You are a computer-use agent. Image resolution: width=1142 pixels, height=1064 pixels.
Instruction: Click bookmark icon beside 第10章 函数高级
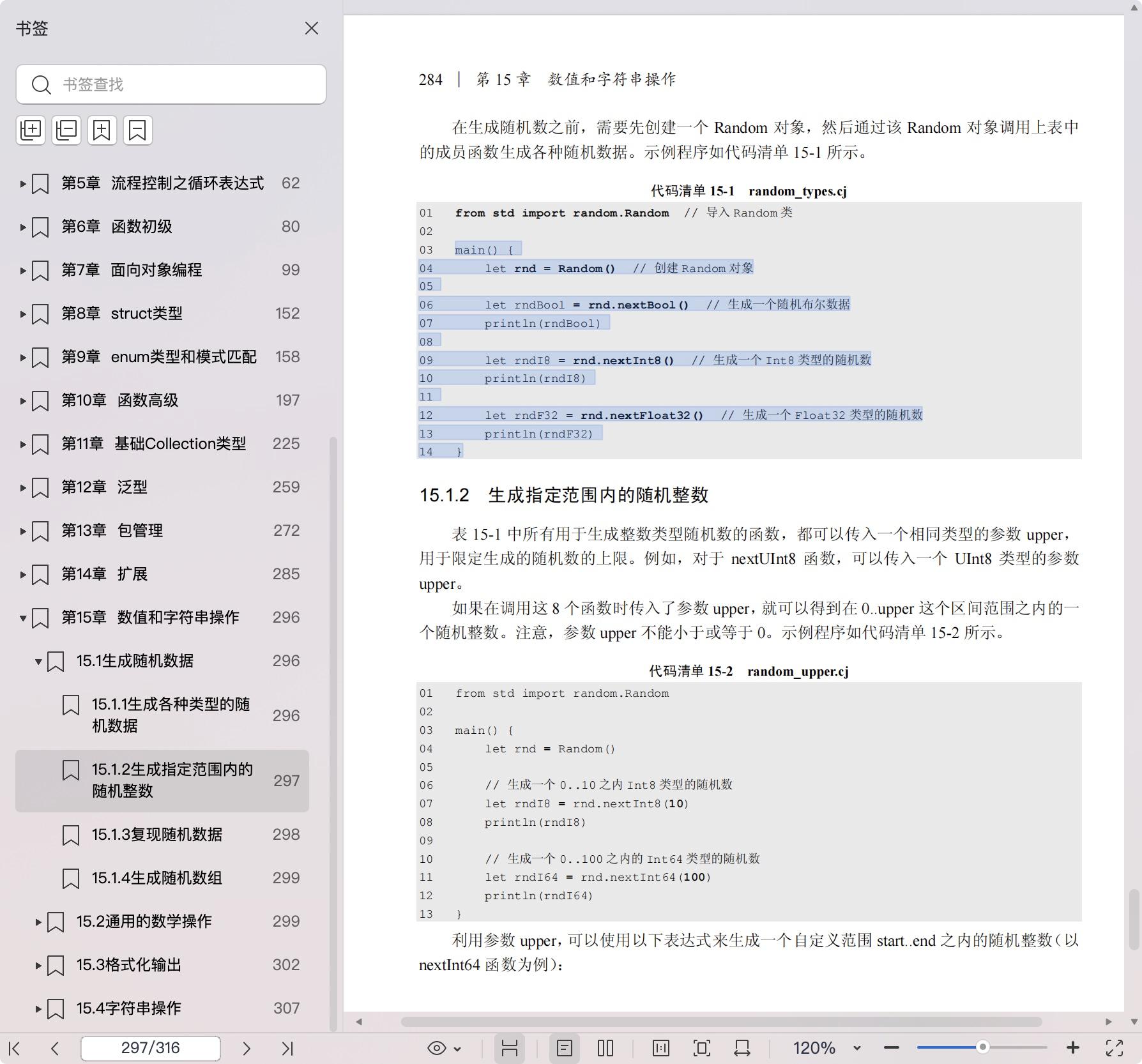pos(40,401)
